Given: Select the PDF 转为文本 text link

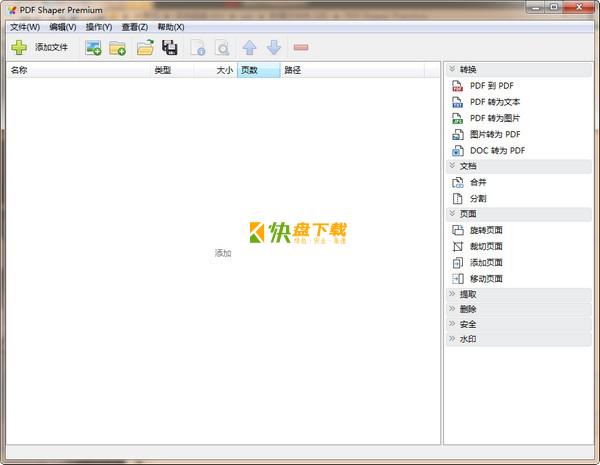Looking at the screenshot, I should (x=495, y=102).
